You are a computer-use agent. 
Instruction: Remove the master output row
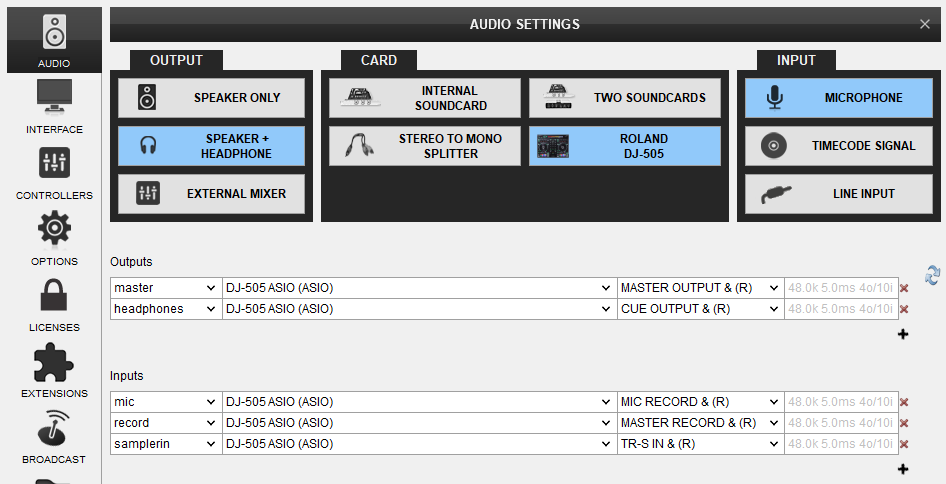click(904, 288)
